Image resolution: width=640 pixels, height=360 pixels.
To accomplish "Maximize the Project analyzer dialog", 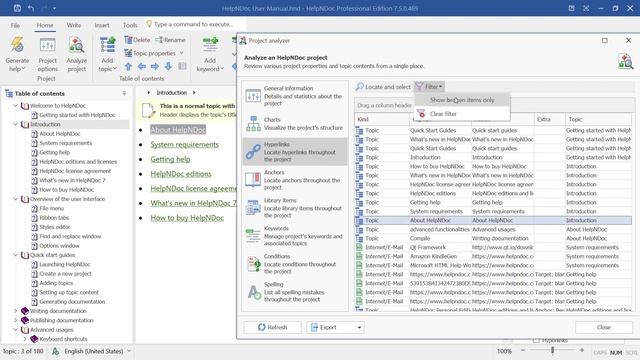I will pos(605,40).
